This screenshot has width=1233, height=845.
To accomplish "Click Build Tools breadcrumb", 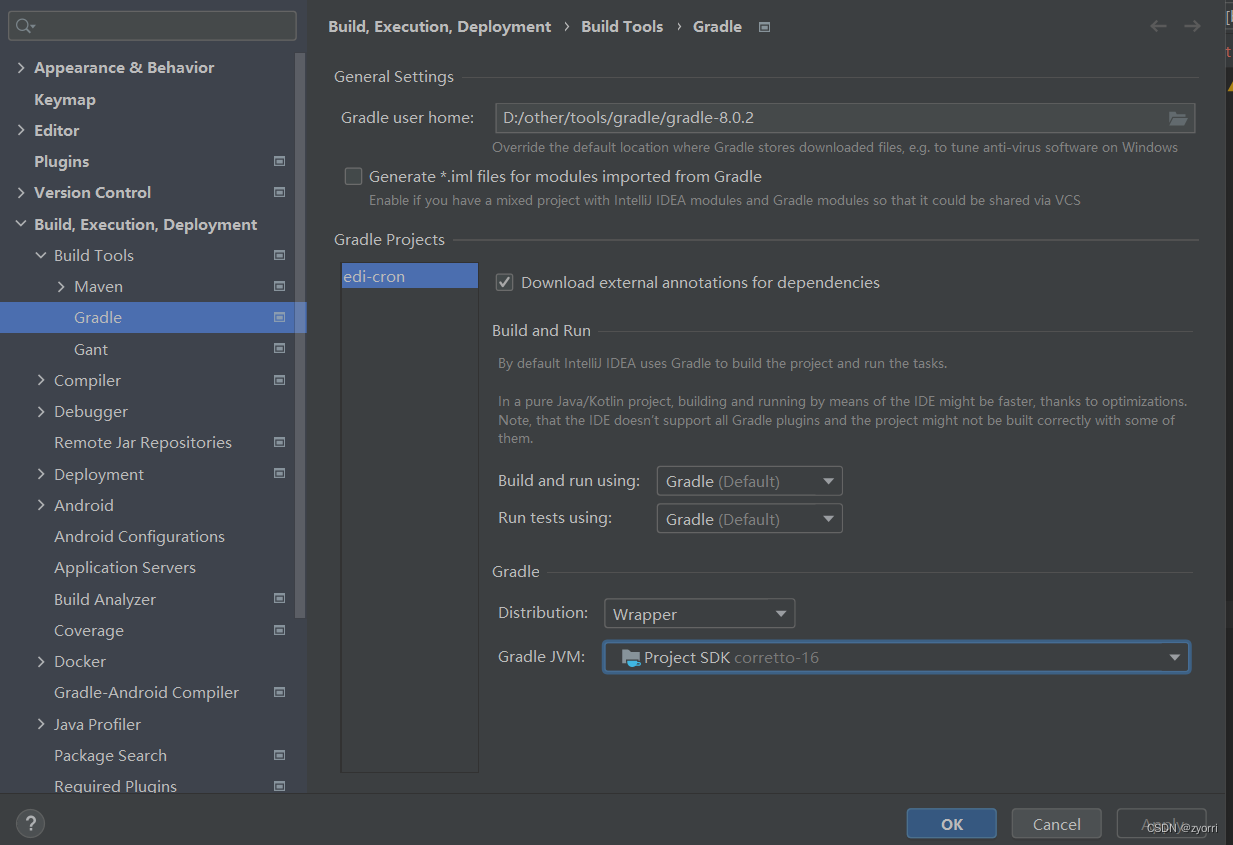I will click(622, 27).
